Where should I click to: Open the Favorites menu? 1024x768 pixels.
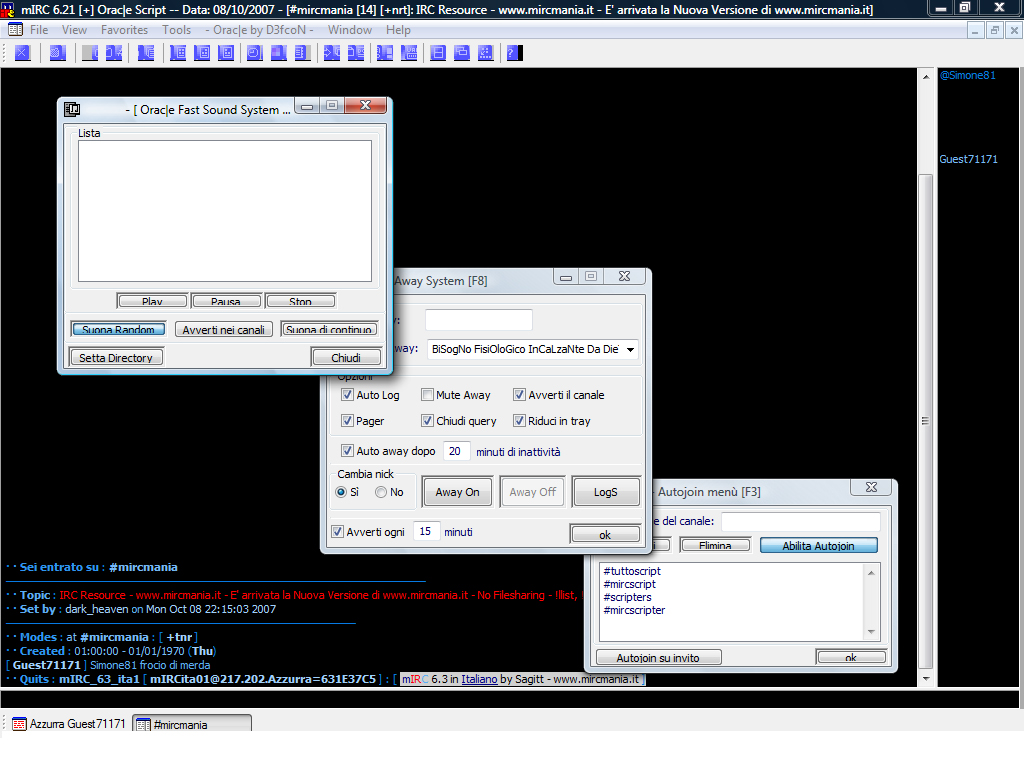[124, 30]
